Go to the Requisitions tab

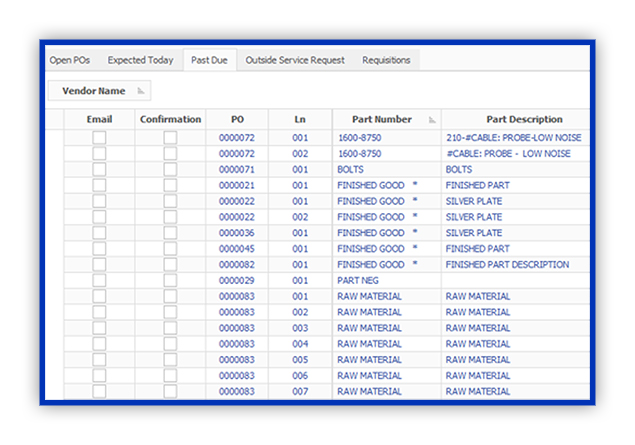point(386,60)
